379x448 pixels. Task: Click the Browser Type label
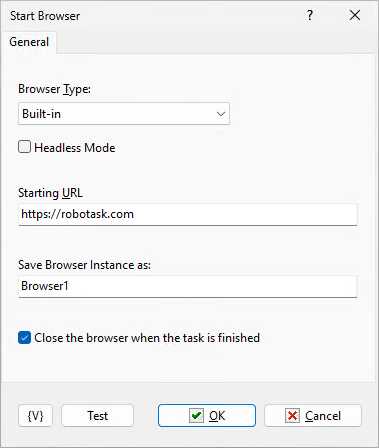click(x=54, y=89)
